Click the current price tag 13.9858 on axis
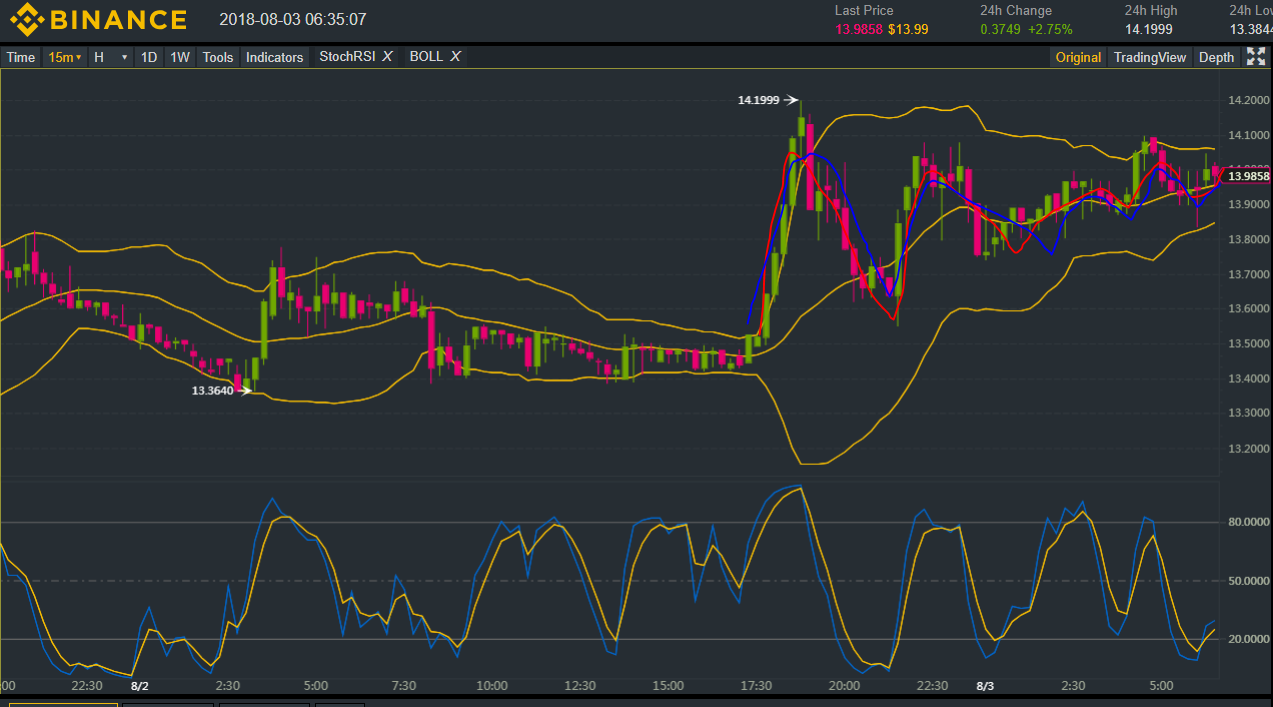The image size is (1273, 707). click(x=1248, y=176)
